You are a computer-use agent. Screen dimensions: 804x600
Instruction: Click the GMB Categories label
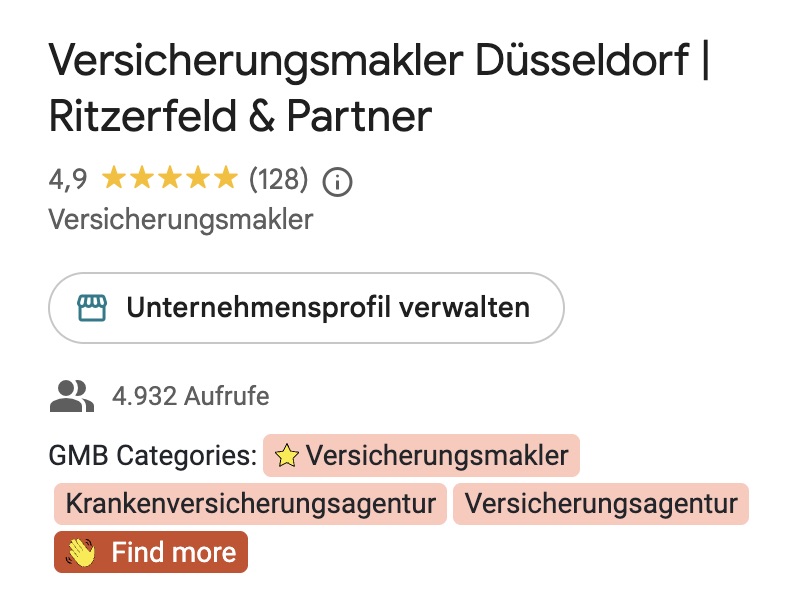(x=153, y=455)
